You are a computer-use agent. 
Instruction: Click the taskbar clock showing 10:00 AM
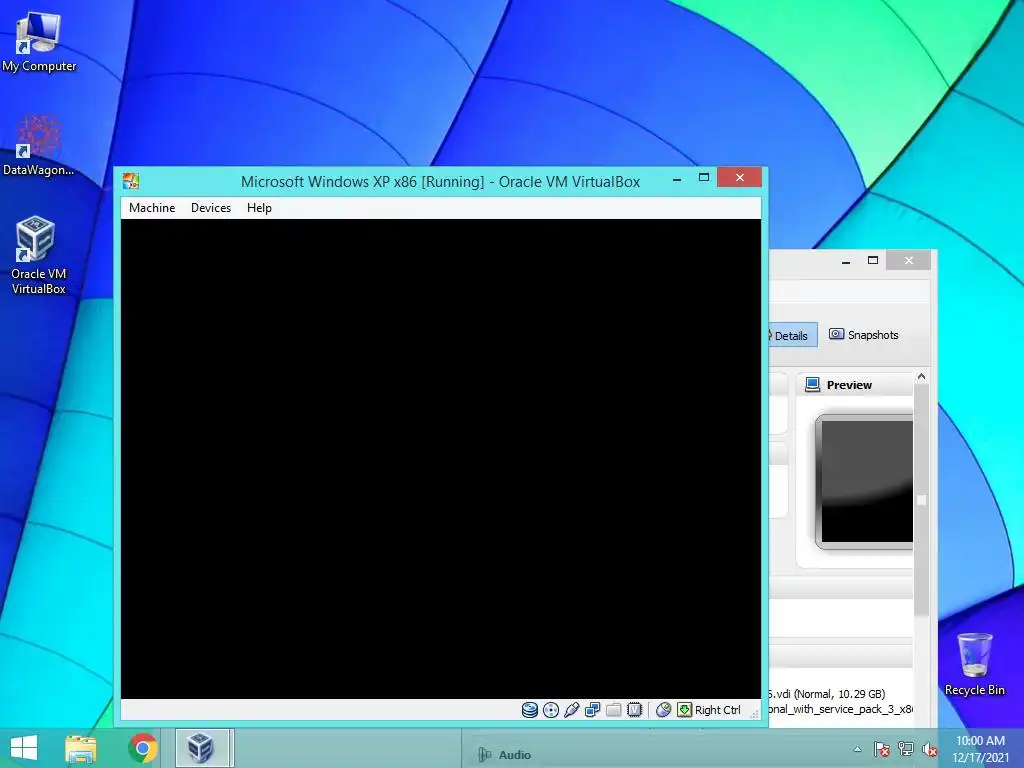click(980, 749)
